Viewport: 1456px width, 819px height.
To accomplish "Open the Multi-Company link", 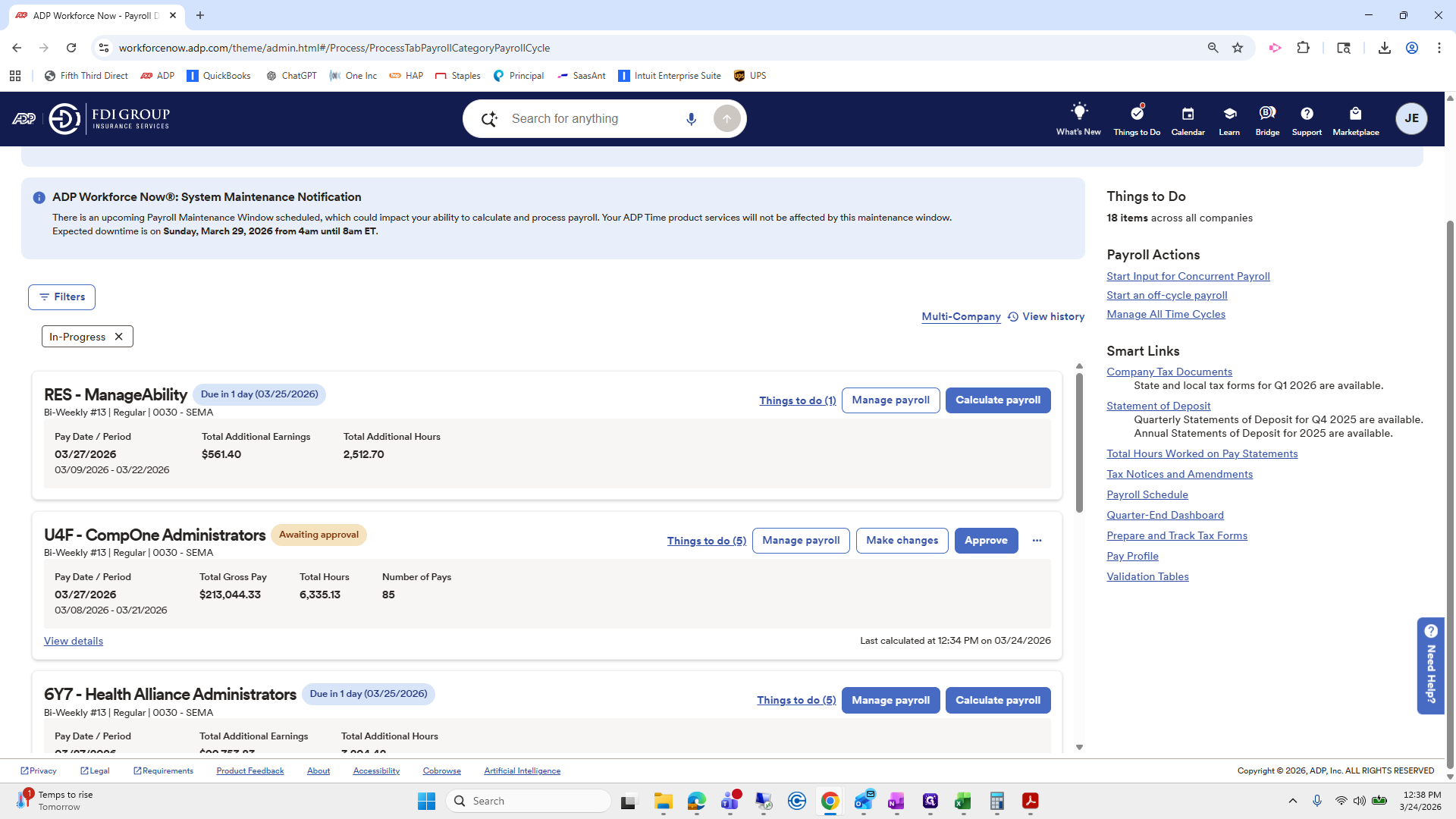I will (961, 317).
